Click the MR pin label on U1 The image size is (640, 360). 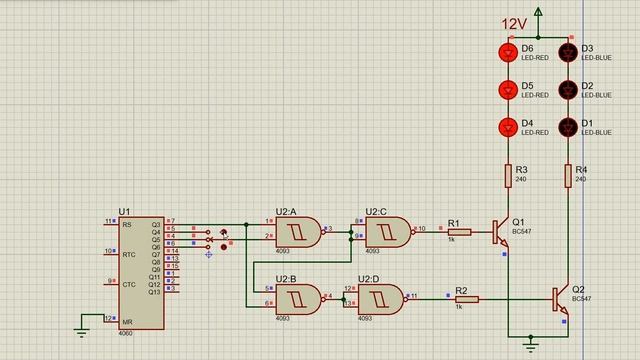coord(127,322)
